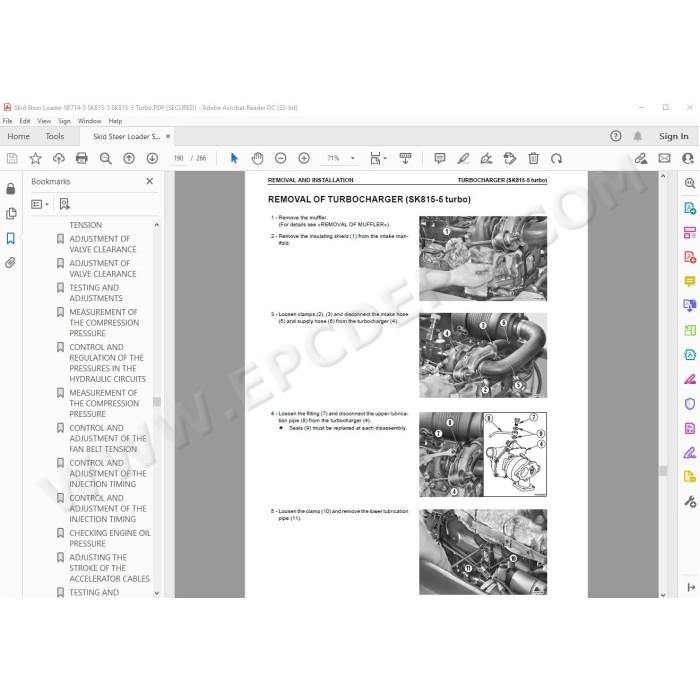Select the highlight pen tool
Image resolution: width=700 pixels, height=700 pixels.
coord(463,158)
